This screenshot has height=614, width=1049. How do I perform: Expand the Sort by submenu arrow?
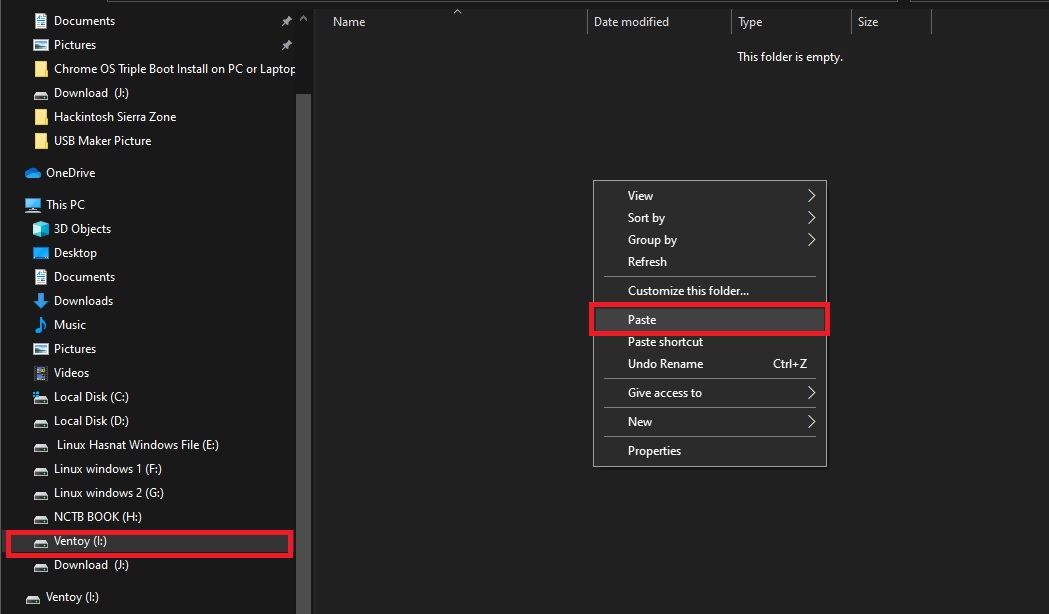click(x=811, y=218)
